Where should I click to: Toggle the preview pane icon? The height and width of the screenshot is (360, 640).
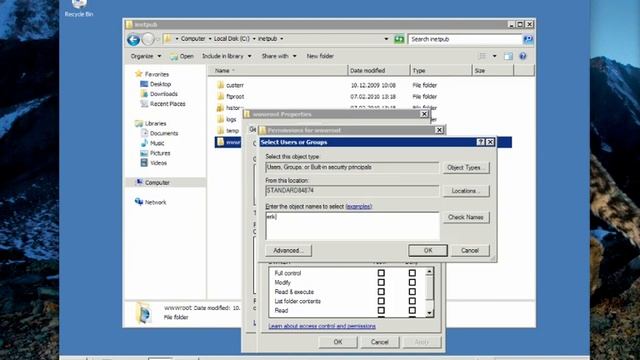508,56
